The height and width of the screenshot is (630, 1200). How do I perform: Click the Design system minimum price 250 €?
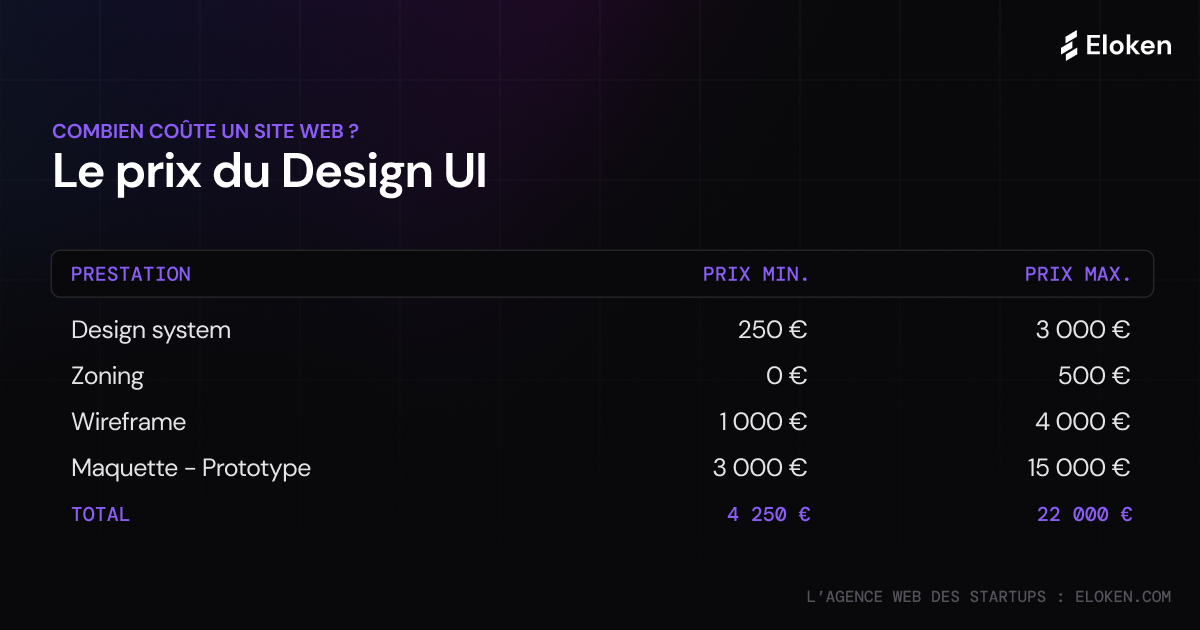(x=772, y=330)
